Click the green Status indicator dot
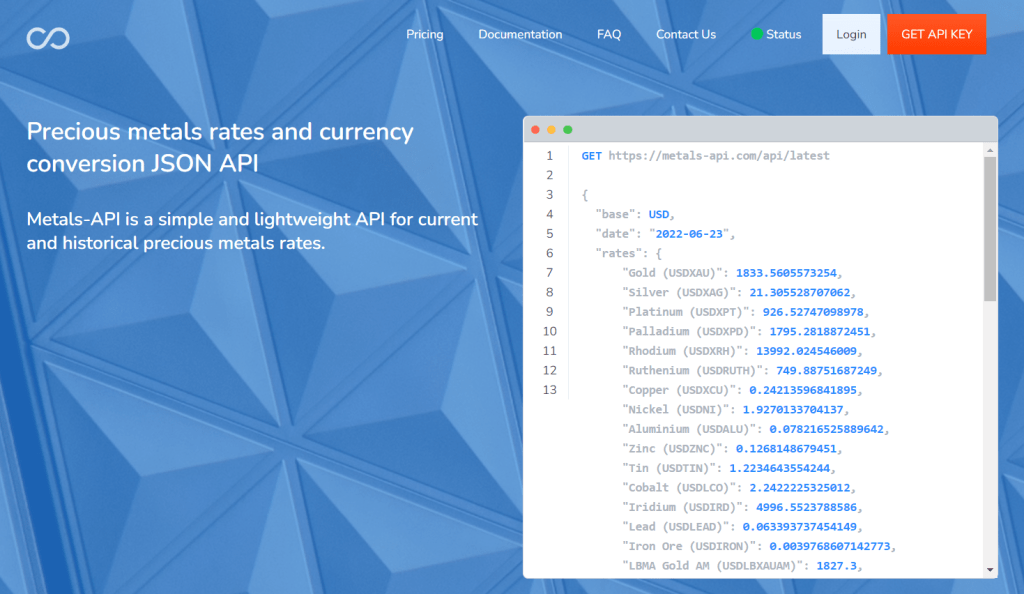 point(756,34)
